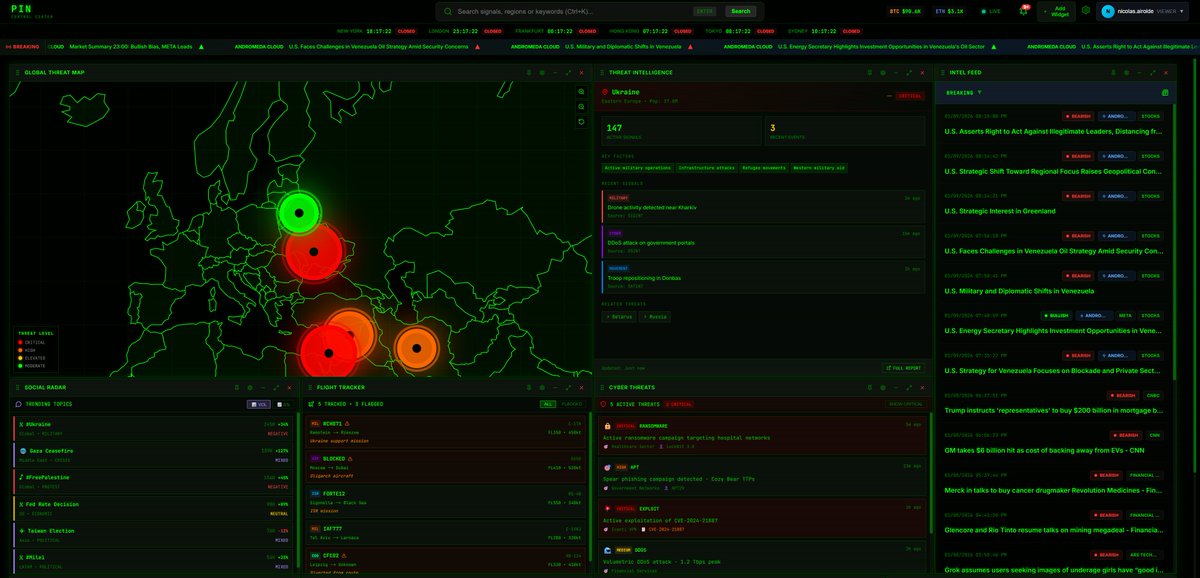The height and width of the screenshot is (578, 1200).
Task: Click the Global Threat Map drag handle
Action: point(17,72)
